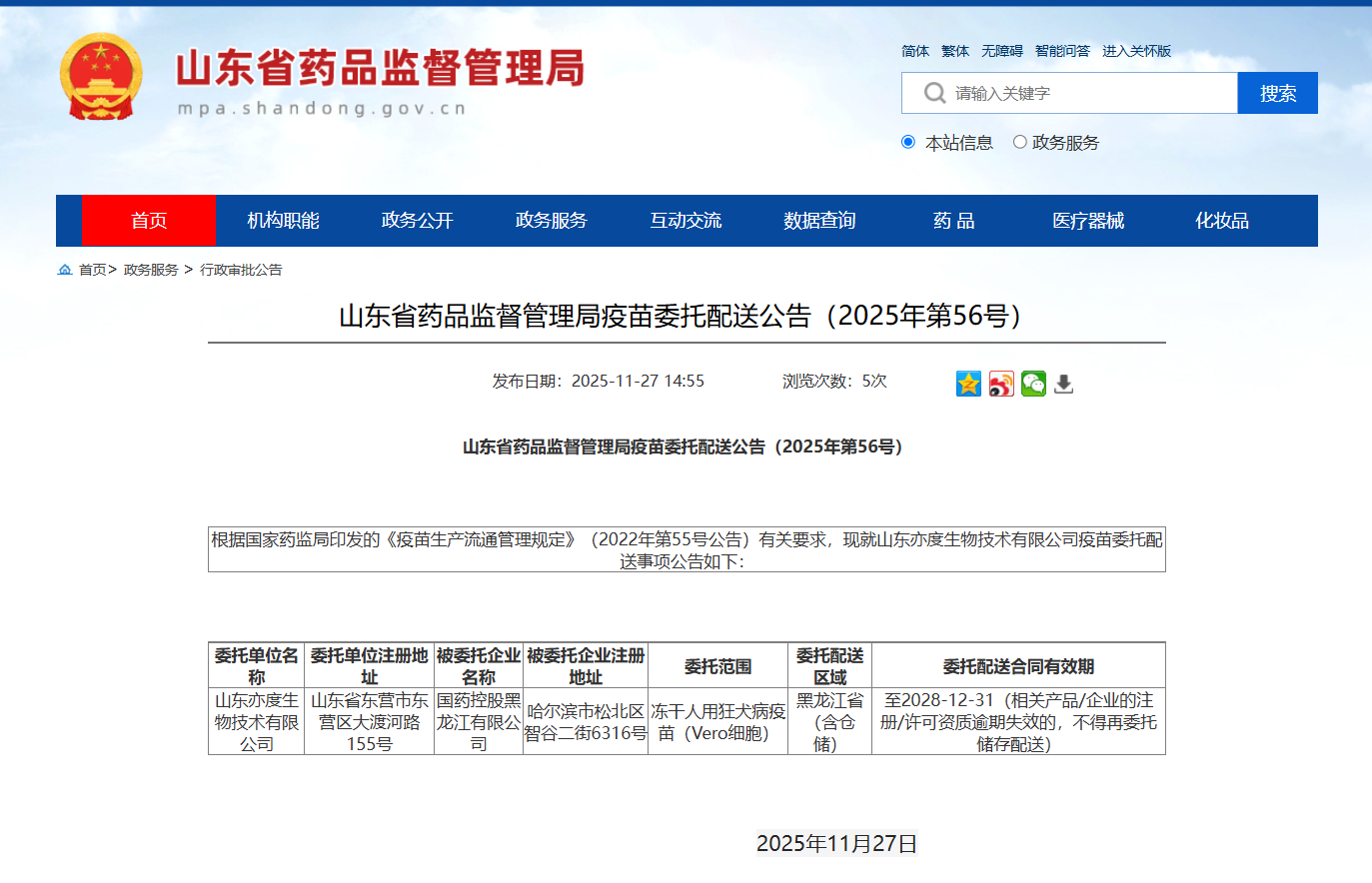Download the announcement document
Image resolution: width=1372 pixels, height=883 pixels.
(x=1062, y=384)
